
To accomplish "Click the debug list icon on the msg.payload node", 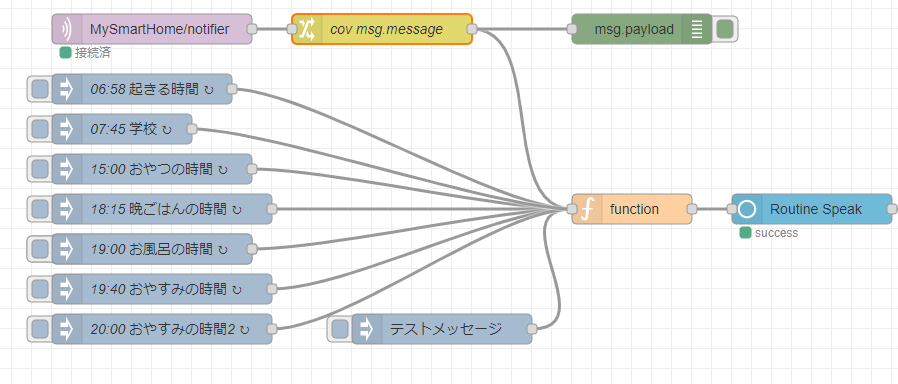I will pyautogui.click(x=697, y=29).
